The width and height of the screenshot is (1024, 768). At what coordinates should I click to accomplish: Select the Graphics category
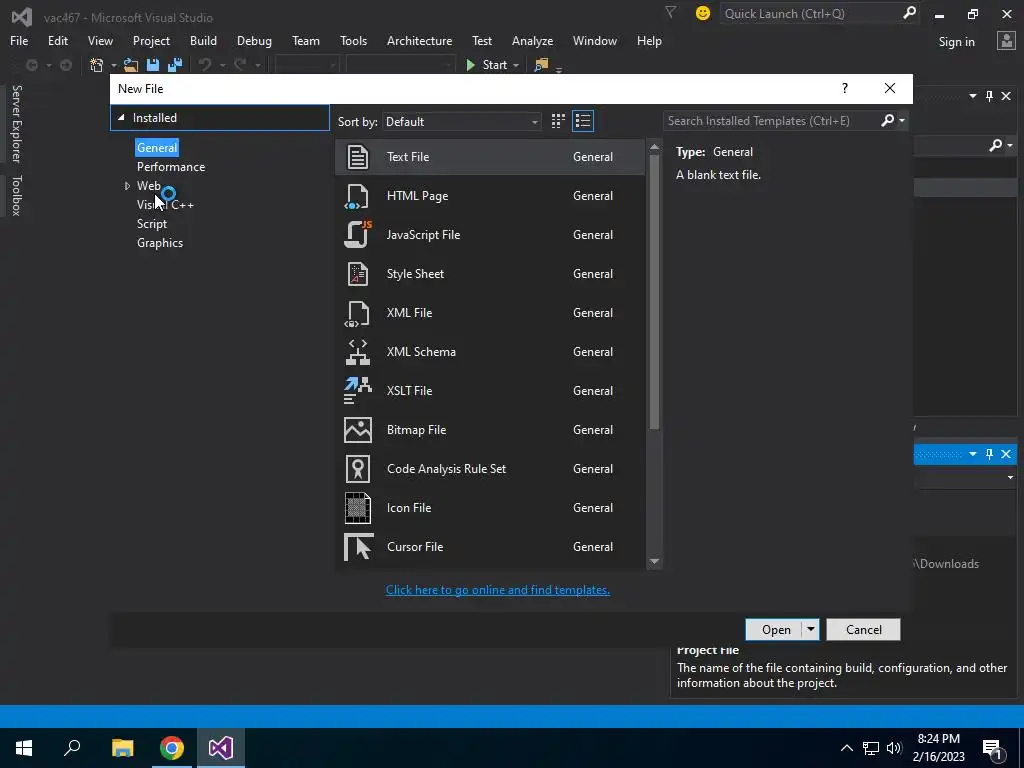point(159,242)
